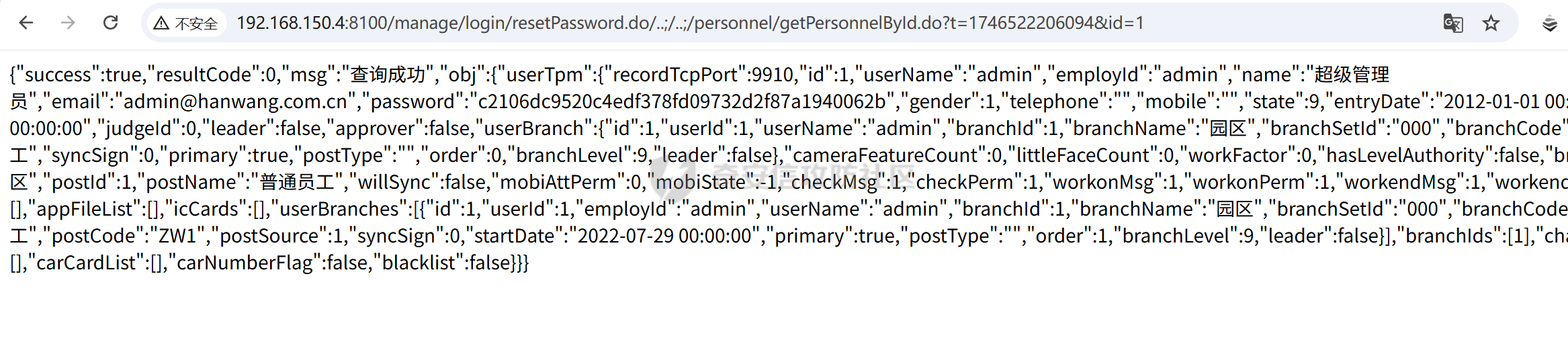The image size is (1568, 352).
Task: Click the forward navigation arrow
Action: click(x=68, y=23)
